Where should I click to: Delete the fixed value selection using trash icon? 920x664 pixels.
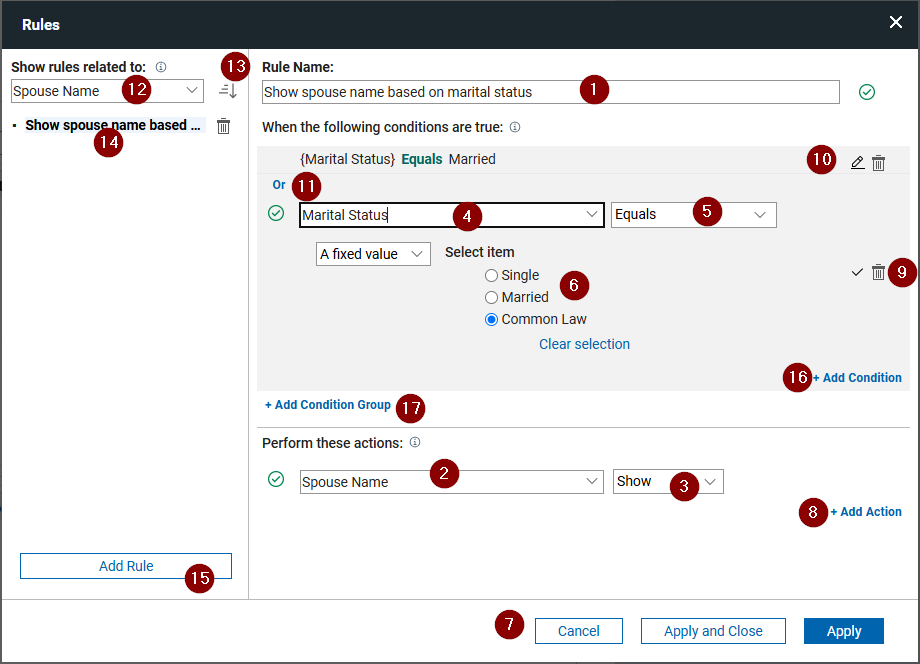(x=879, y=271)
